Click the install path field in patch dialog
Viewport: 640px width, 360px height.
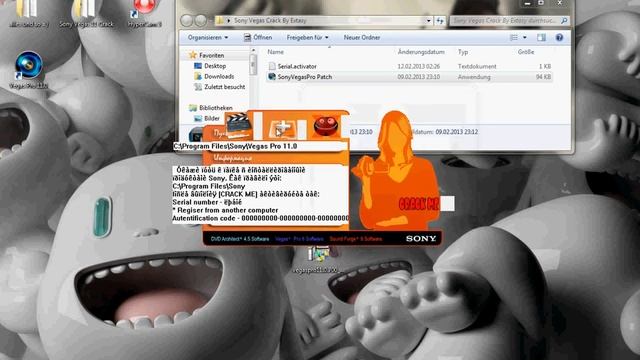click(260, 146)
